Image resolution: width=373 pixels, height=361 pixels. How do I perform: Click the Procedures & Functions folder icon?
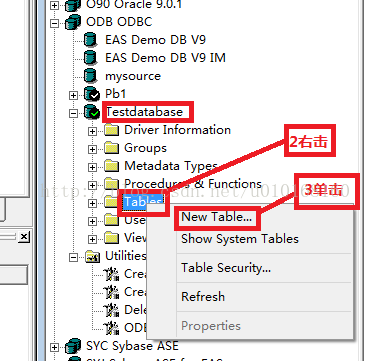(x=111, y=184)
